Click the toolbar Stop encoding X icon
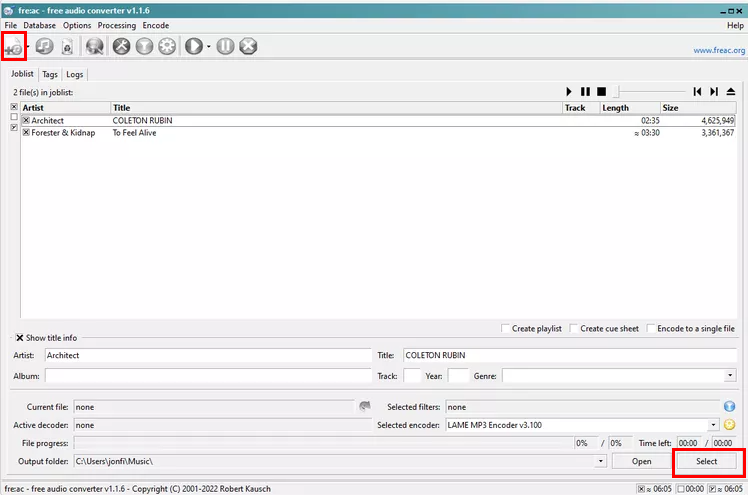Viewport: 748px width, 495px height. pos(248,46)
